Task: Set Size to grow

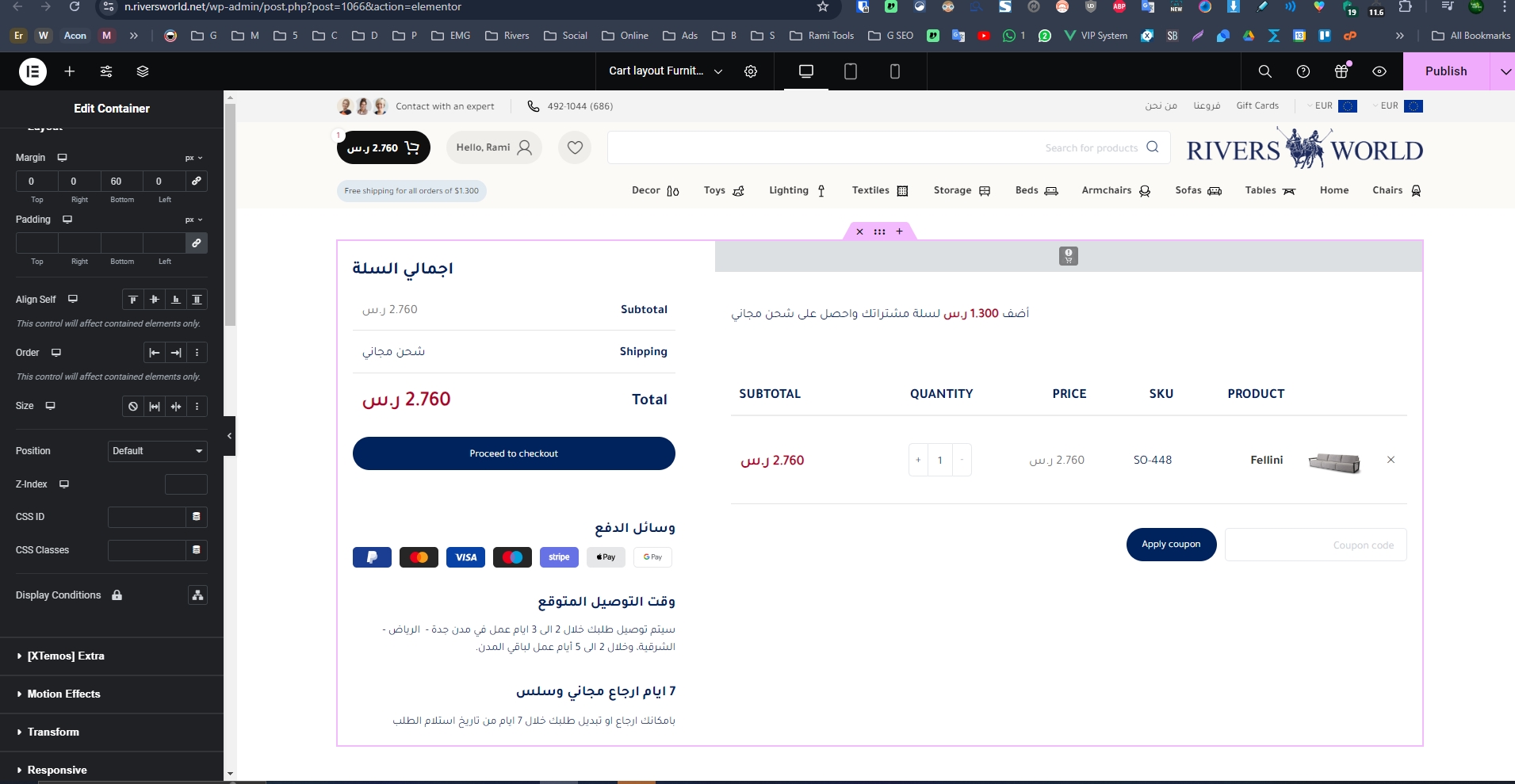Action: (x=155, y=406)
